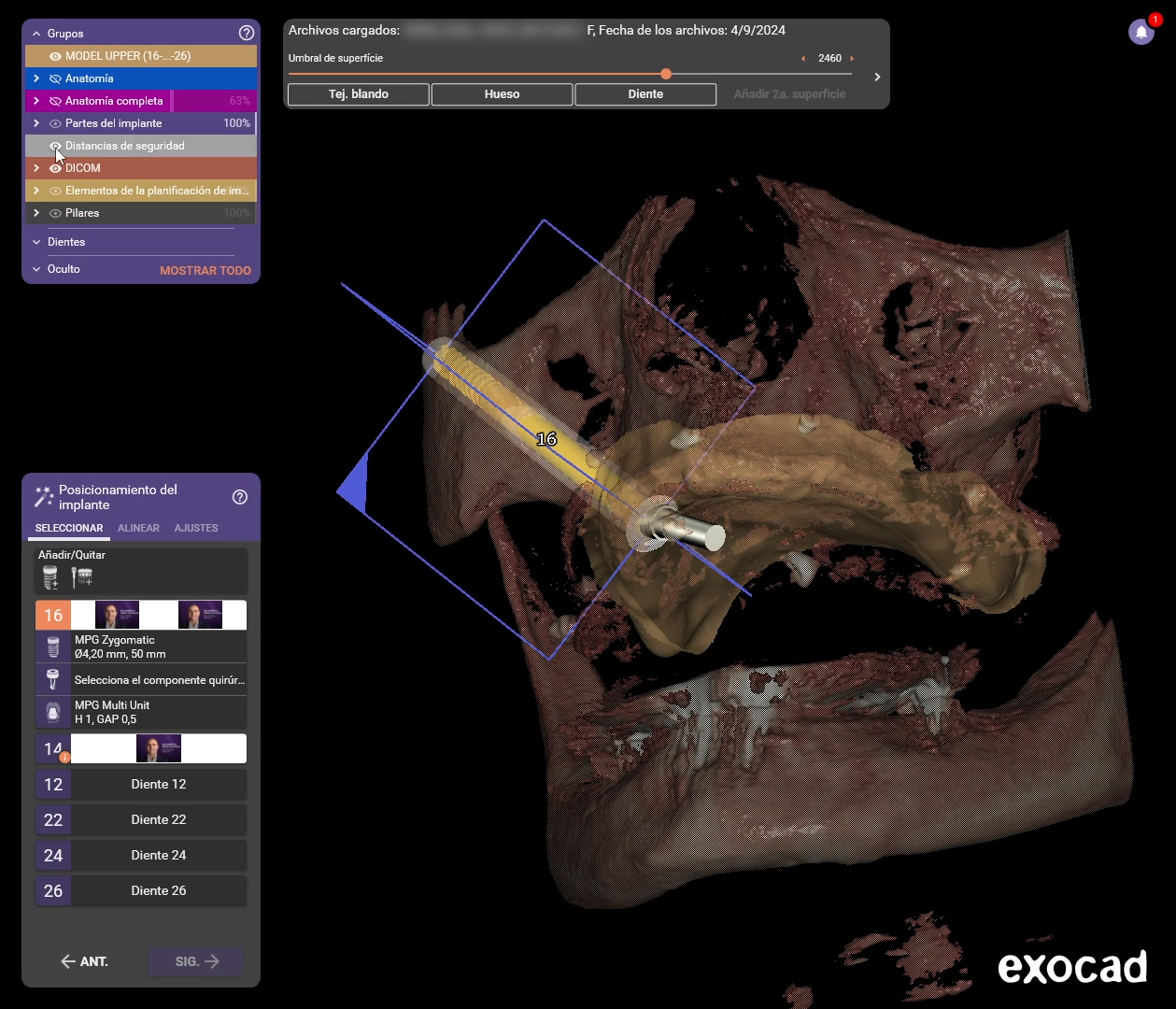Open help for Posicionamiento del implante
This screenshot has height=1009, width=1176.
[240, 497]
